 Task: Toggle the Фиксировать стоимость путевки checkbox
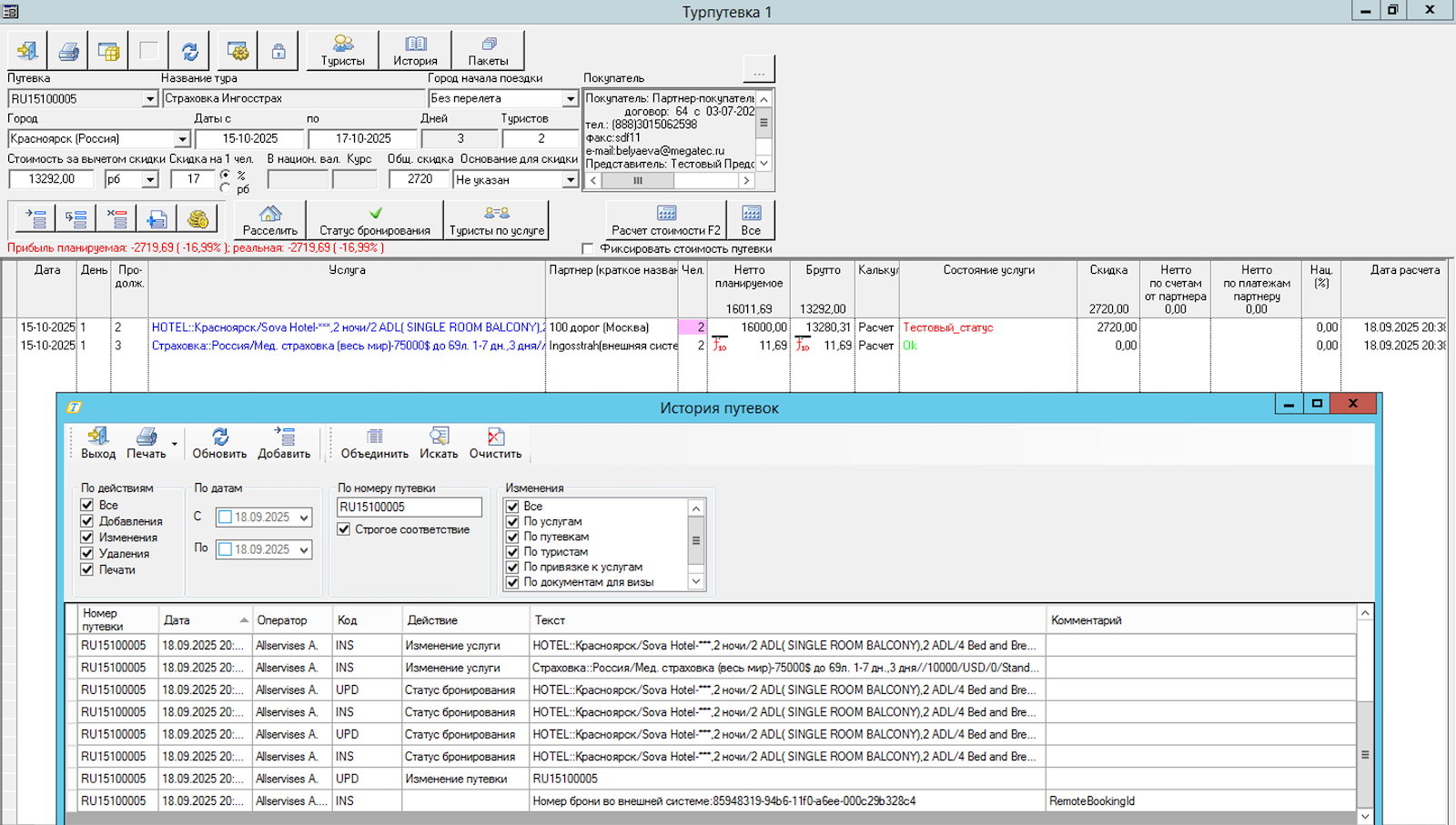pyautogui.click(x=588, y=248)
